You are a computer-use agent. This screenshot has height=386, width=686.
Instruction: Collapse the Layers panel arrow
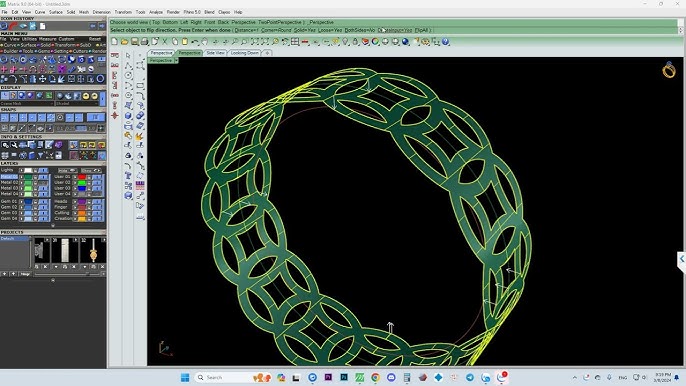(x=53, y=226)
